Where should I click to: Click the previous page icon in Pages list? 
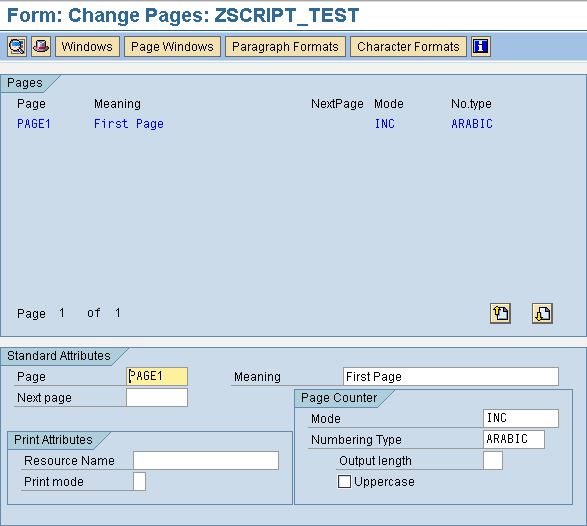click(500, 313)
